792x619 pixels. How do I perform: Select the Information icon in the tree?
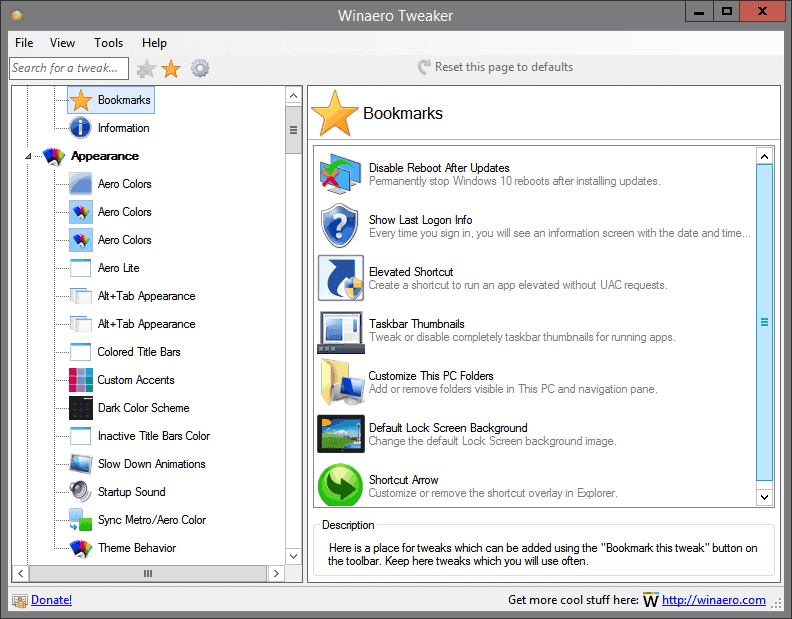(81, 128)
